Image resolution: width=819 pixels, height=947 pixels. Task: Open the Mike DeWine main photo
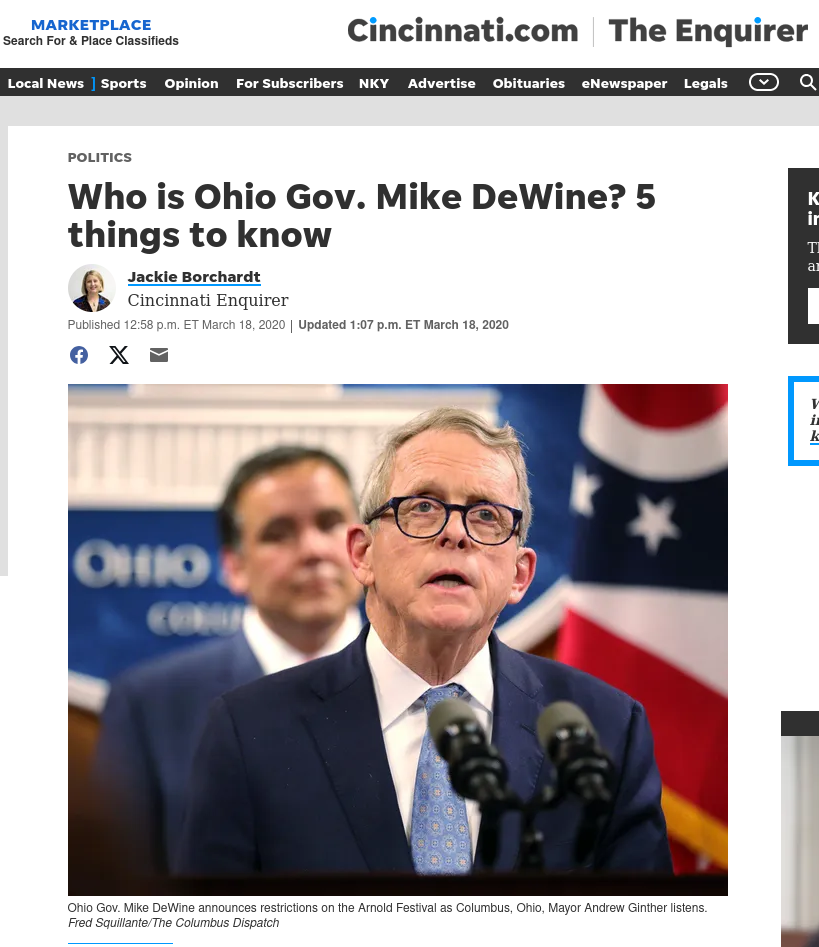[x=397, y=640]
